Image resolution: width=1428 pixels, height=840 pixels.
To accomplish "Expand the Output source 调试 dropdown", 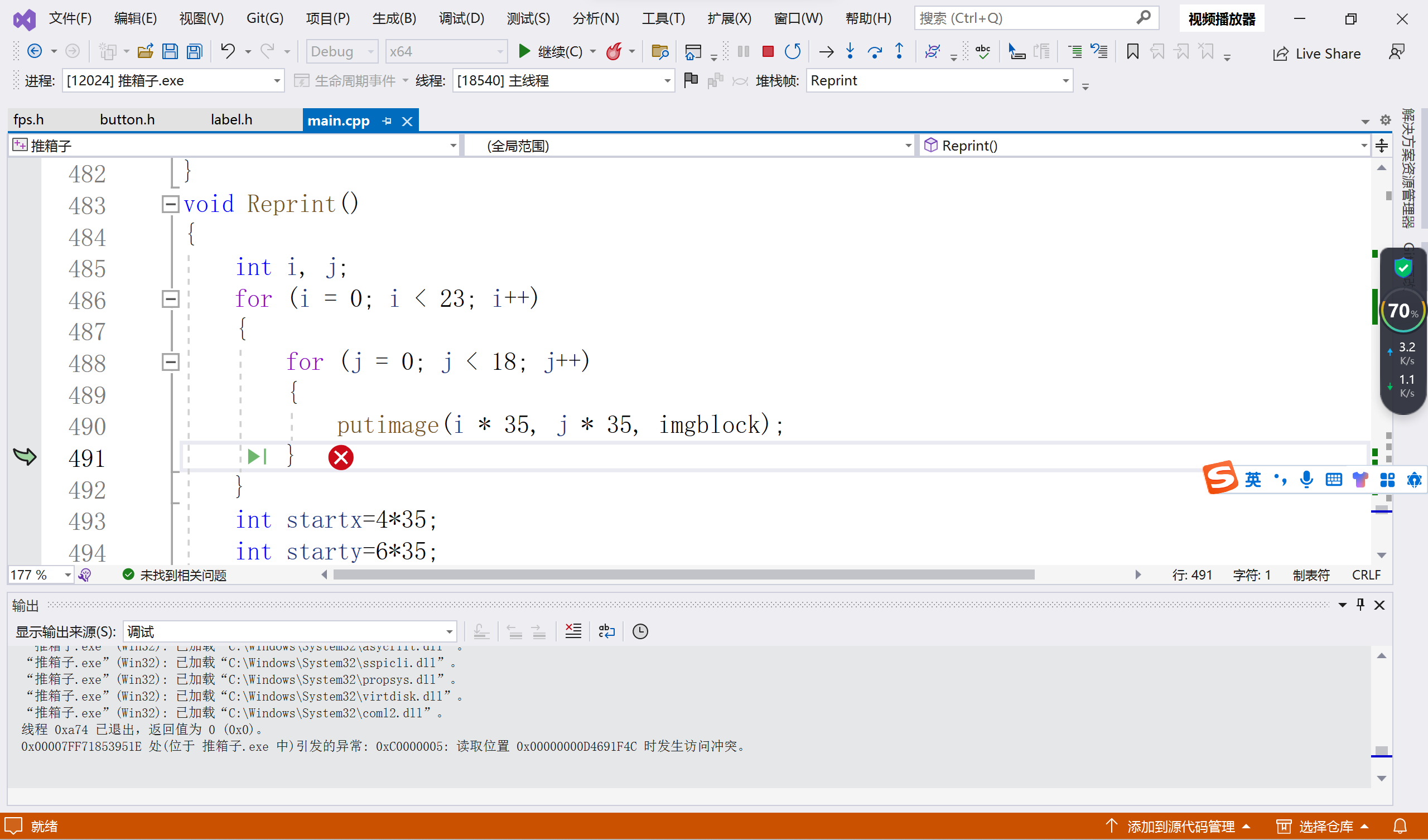I will (449, 631).
